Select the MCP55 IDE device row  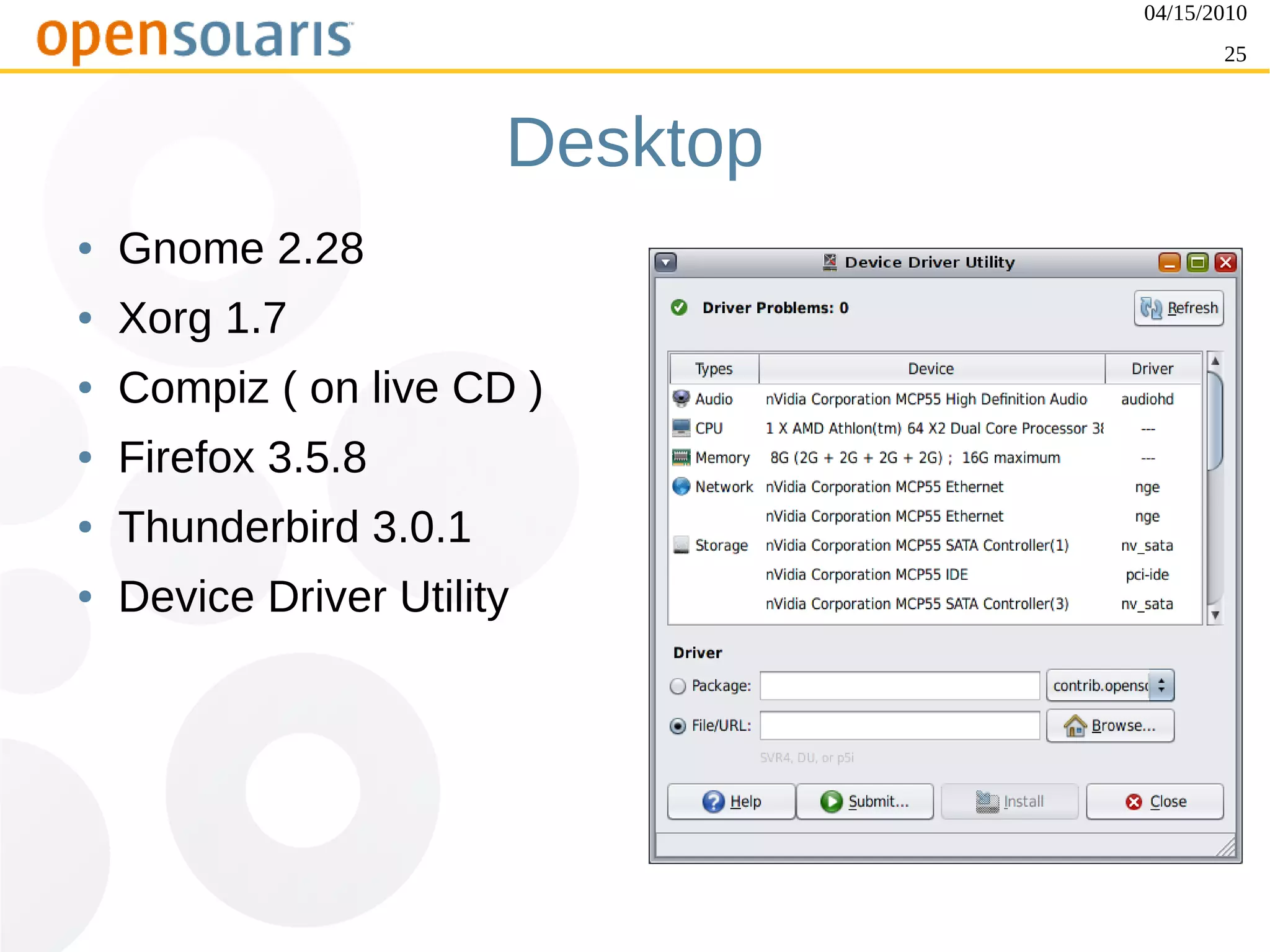pyautogui.click(x=935, y=574)
